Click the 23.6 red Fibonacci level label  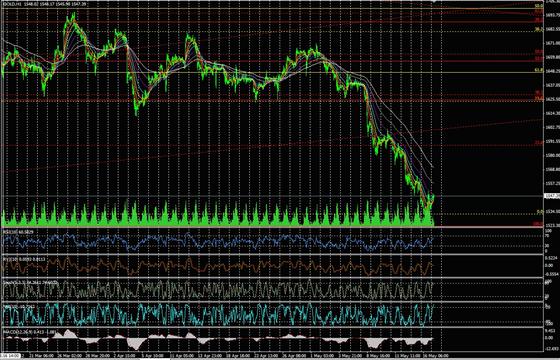click(x=539, y=142)
